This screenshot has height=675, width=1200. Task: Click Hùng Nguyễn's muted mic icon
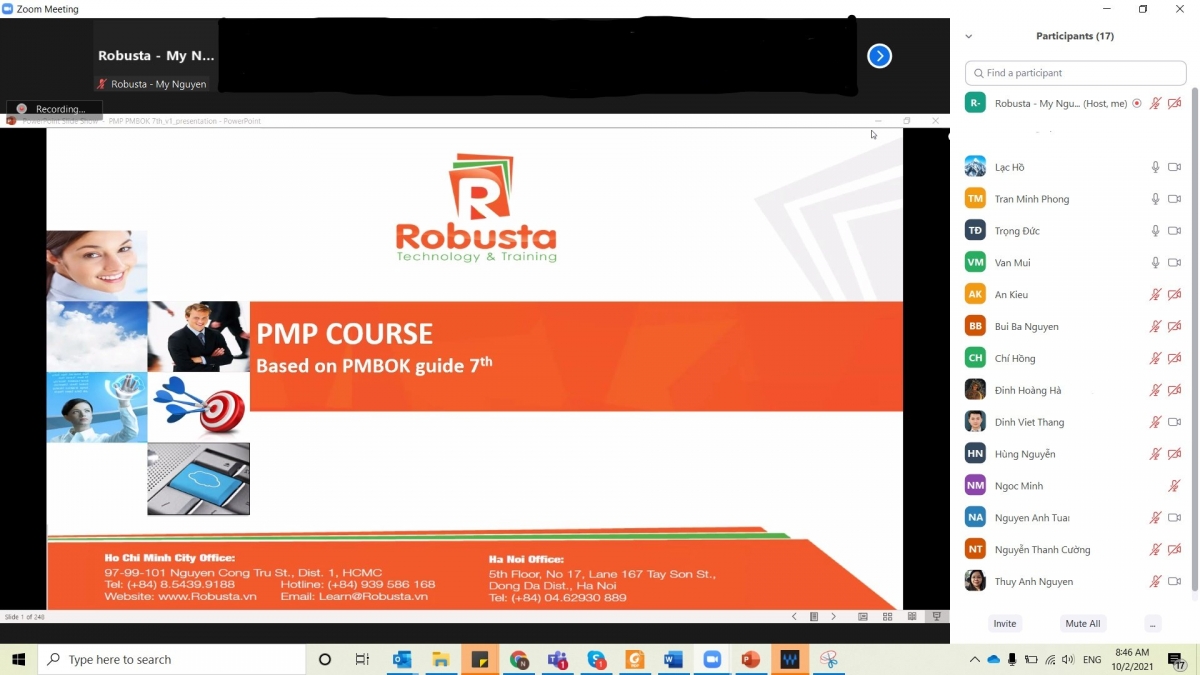coord(1155,454)
